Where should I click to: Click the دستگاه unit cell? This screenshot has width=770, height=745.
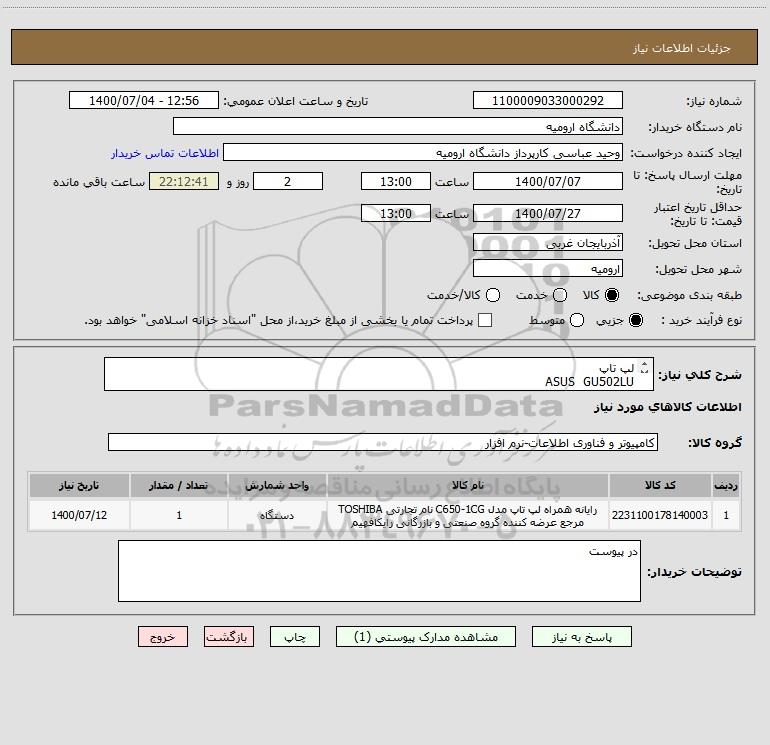(x=277, y=515)
